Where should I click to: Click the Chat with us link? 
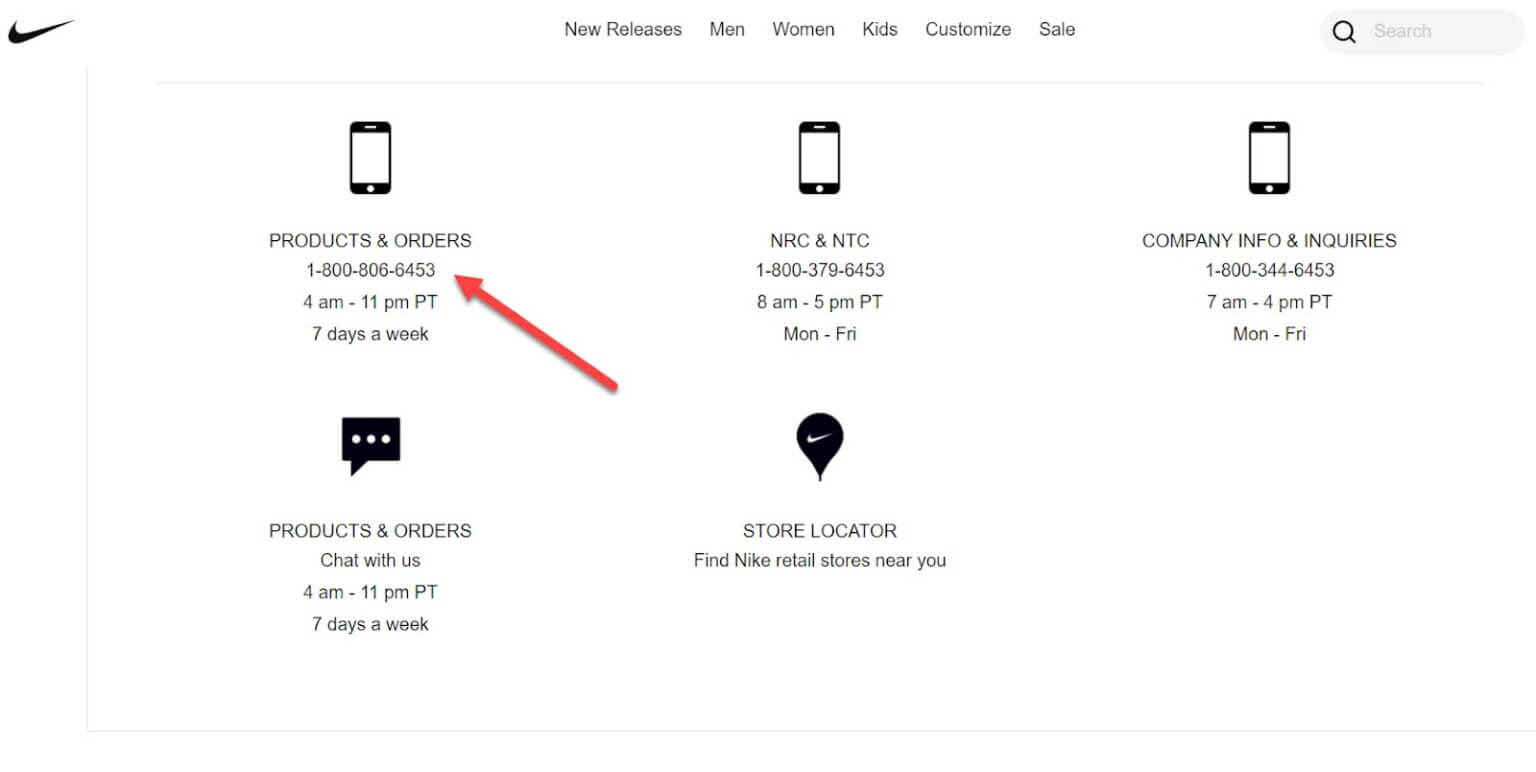[x=370, y=560]
